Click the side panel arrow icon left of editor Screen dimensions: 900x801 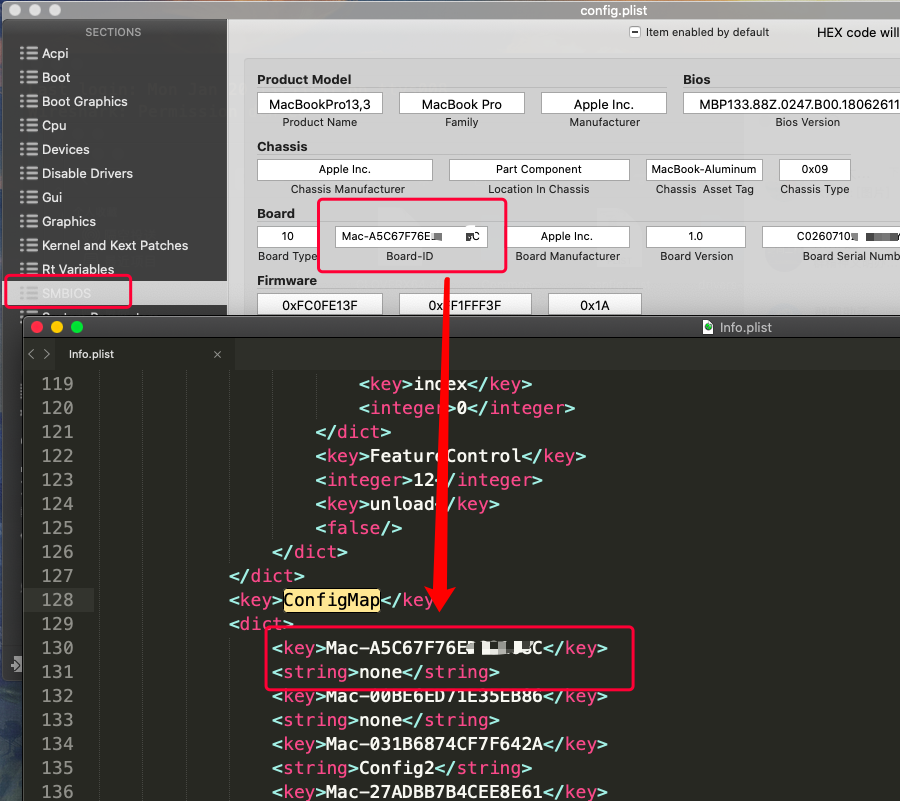point(16,664)
